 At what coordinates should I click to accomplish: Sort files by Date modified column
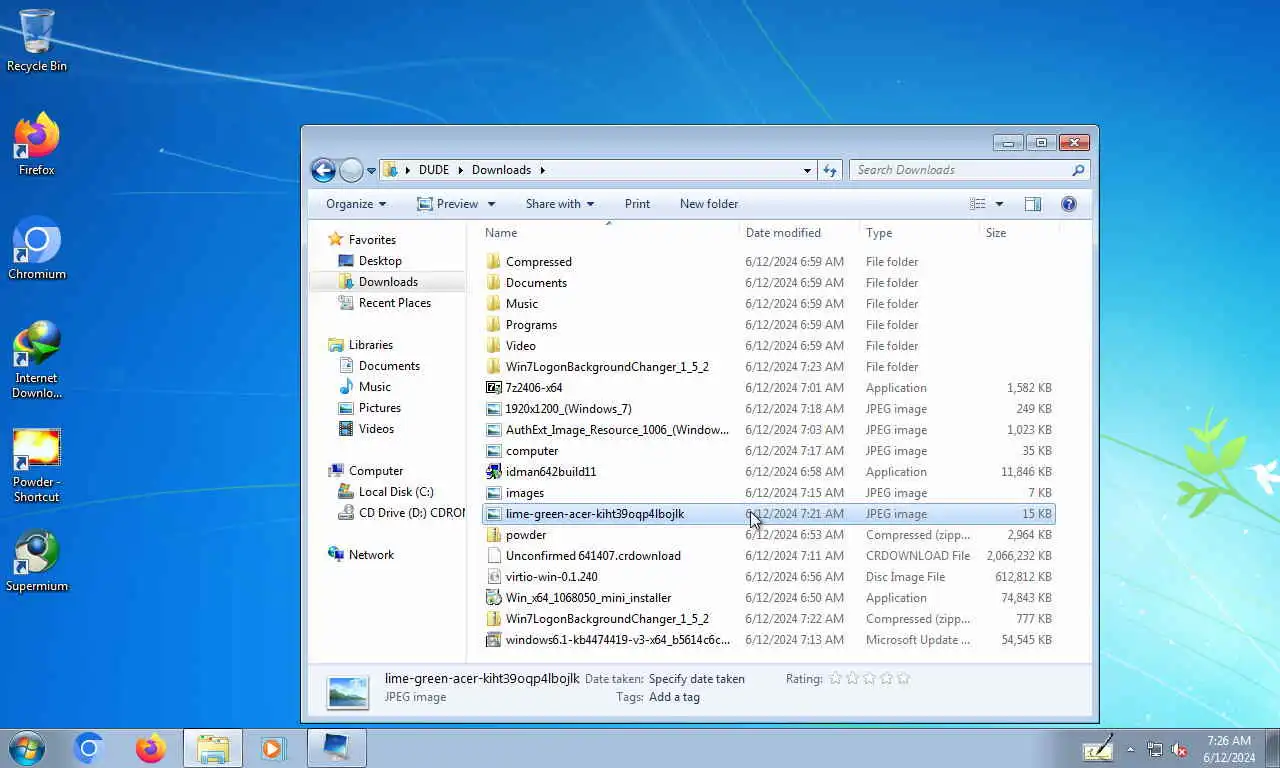pos(800,233)
